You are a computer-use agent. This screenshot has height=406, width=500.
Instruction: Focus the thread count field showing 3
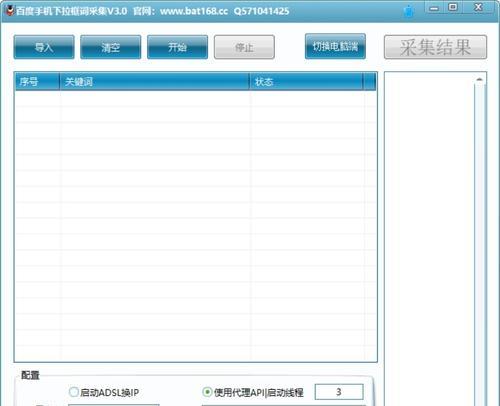339,392
